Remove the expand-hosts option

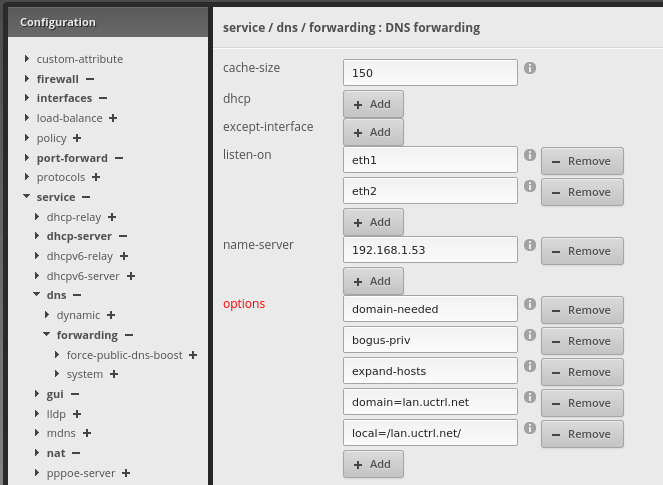click(582, 372)
